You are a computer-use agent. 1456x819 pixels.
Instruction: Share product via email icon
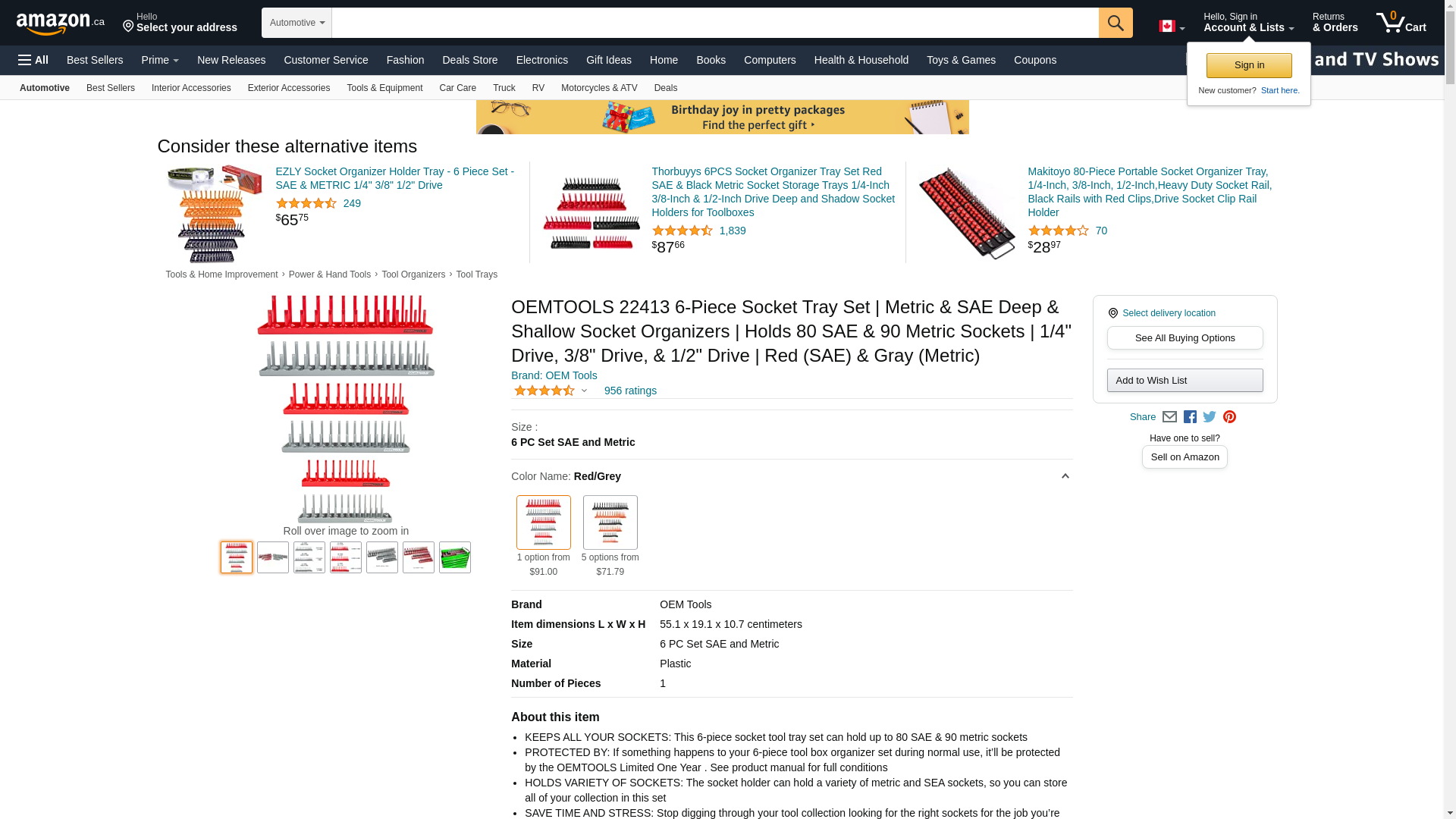pyautogui.click(x=1169, y=417)
